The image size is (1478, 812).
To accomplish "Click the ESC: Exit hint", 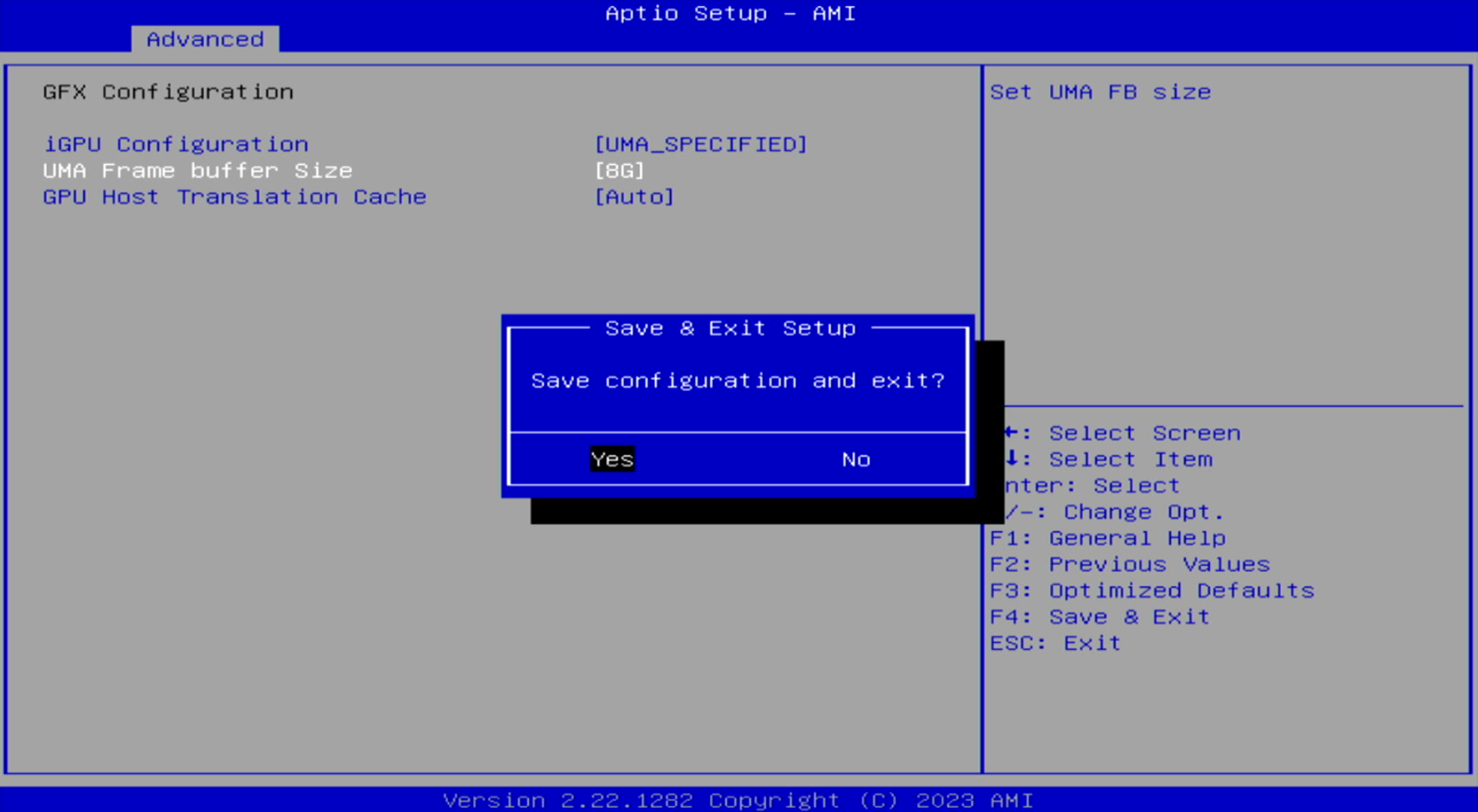I will (x=1055, y=643).
